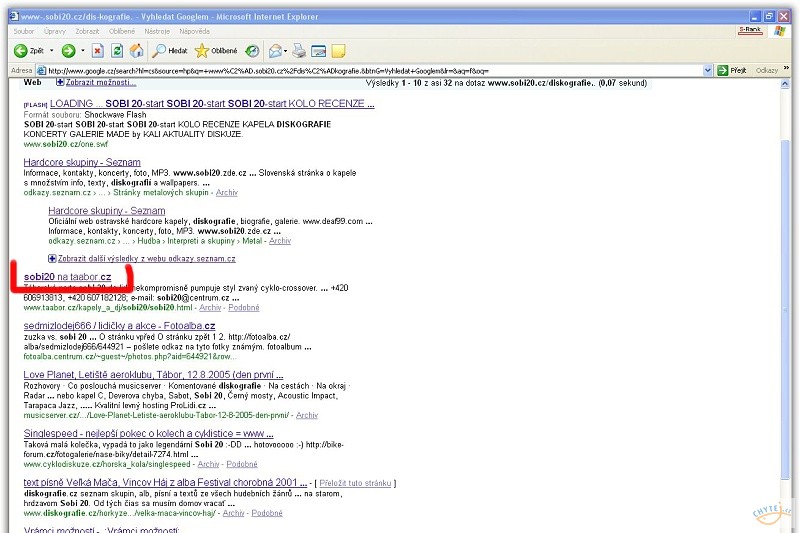Open the Oblíbené menu in menu bar
The height and width of the screenshot is (533, 800).
pos(122,31)
